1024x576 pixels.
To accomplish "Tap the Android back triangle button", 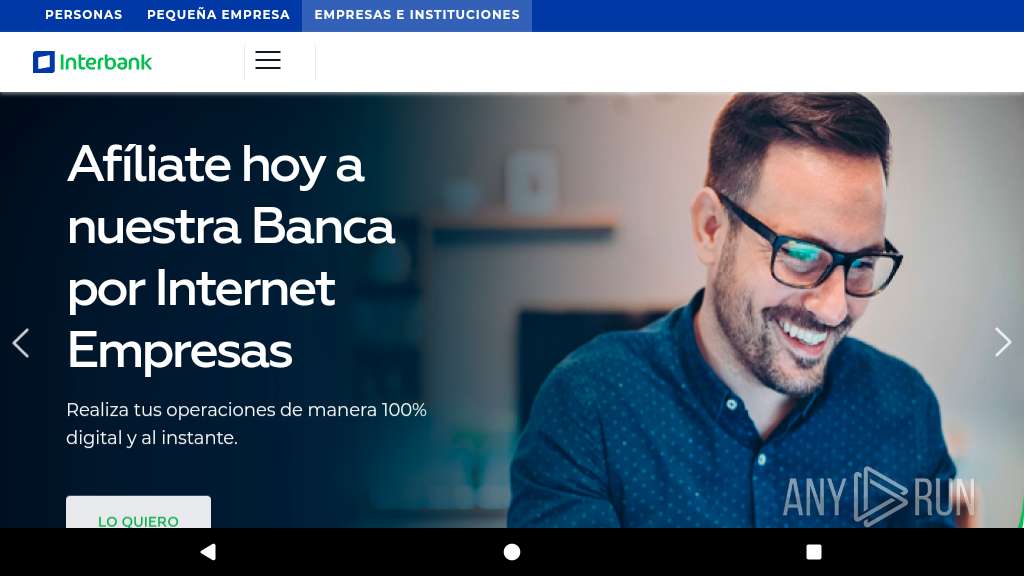I will (x=208, y=552).
